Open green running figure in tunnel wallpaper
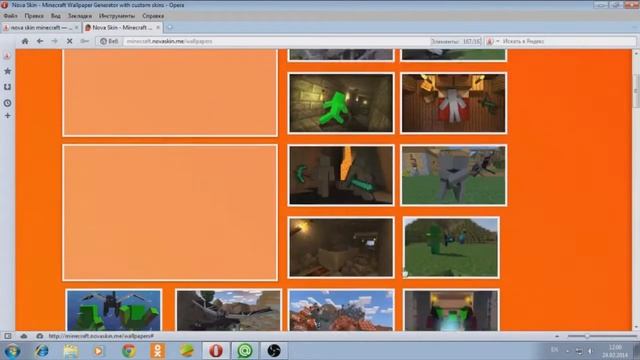The width and height of the screenshot is (640, 360). 341,103
